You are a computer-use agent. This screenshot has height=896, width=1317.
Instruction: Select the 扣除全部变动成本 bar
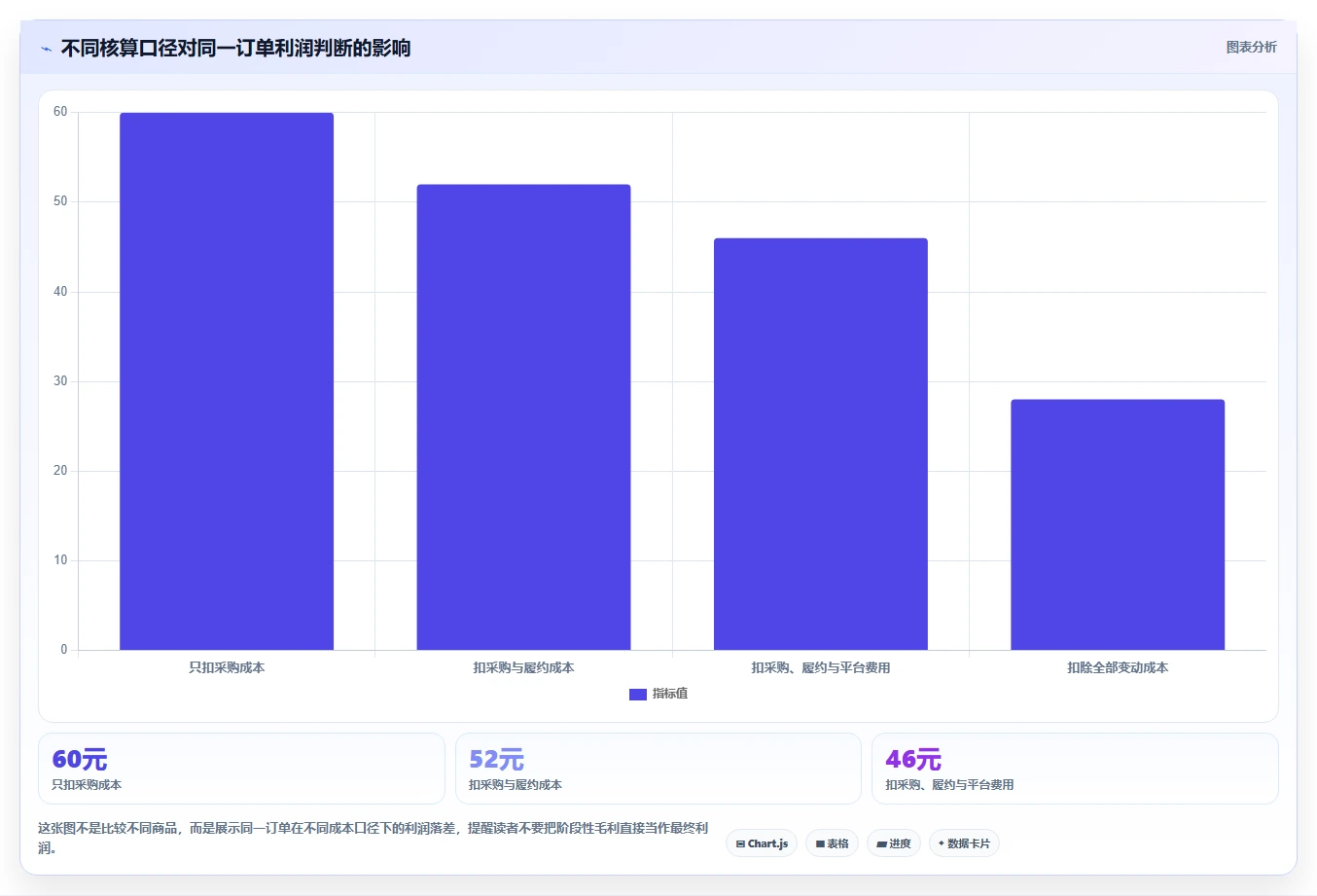pyautogui.click(x=1118, y=524)
